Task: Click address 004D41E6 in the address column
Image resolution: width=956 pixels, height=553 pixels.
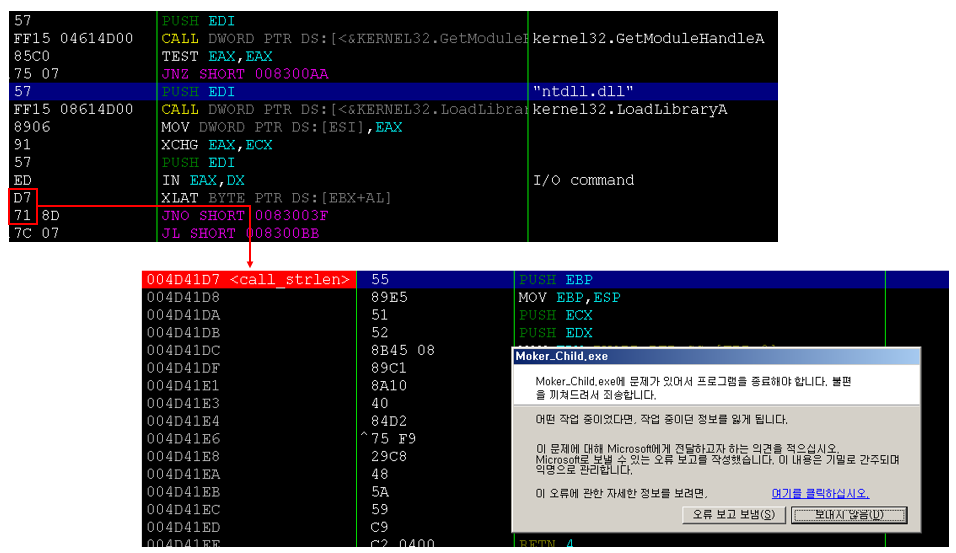Action: click(x=183, y=439)
